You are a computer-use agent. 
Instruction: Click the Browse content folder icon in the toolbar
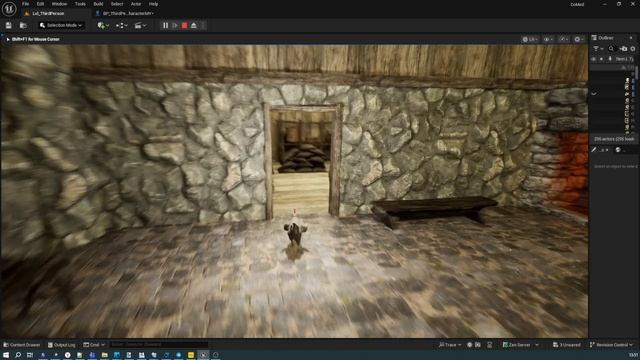pyautogui.click(x=23, y=25)
